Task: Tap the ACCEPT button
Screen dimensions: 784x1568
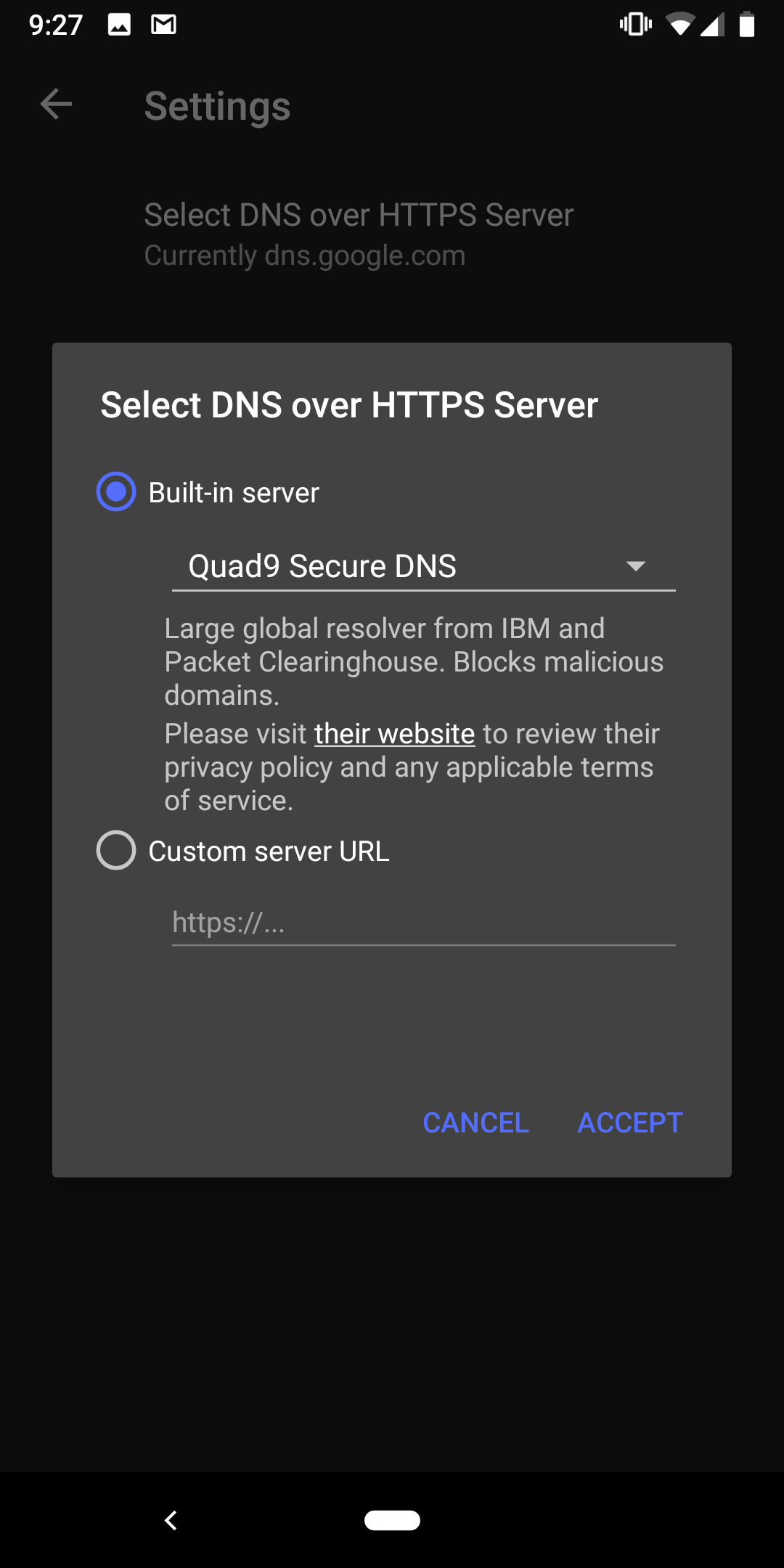Action: click(x=629, y=1122)
